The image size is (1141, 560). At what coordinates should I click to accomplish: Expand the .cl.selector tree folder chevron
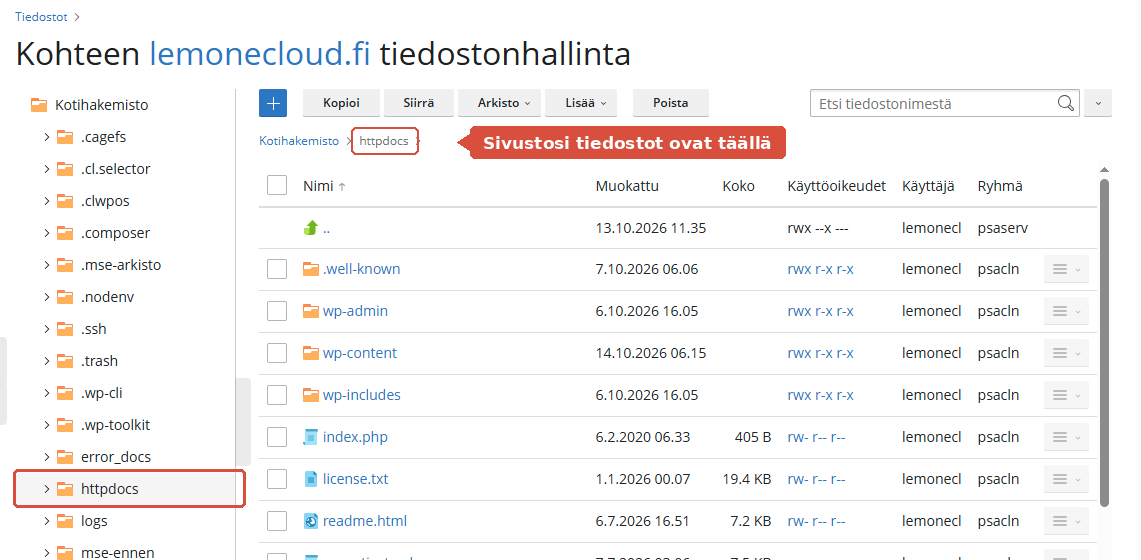tap(47, 169)
